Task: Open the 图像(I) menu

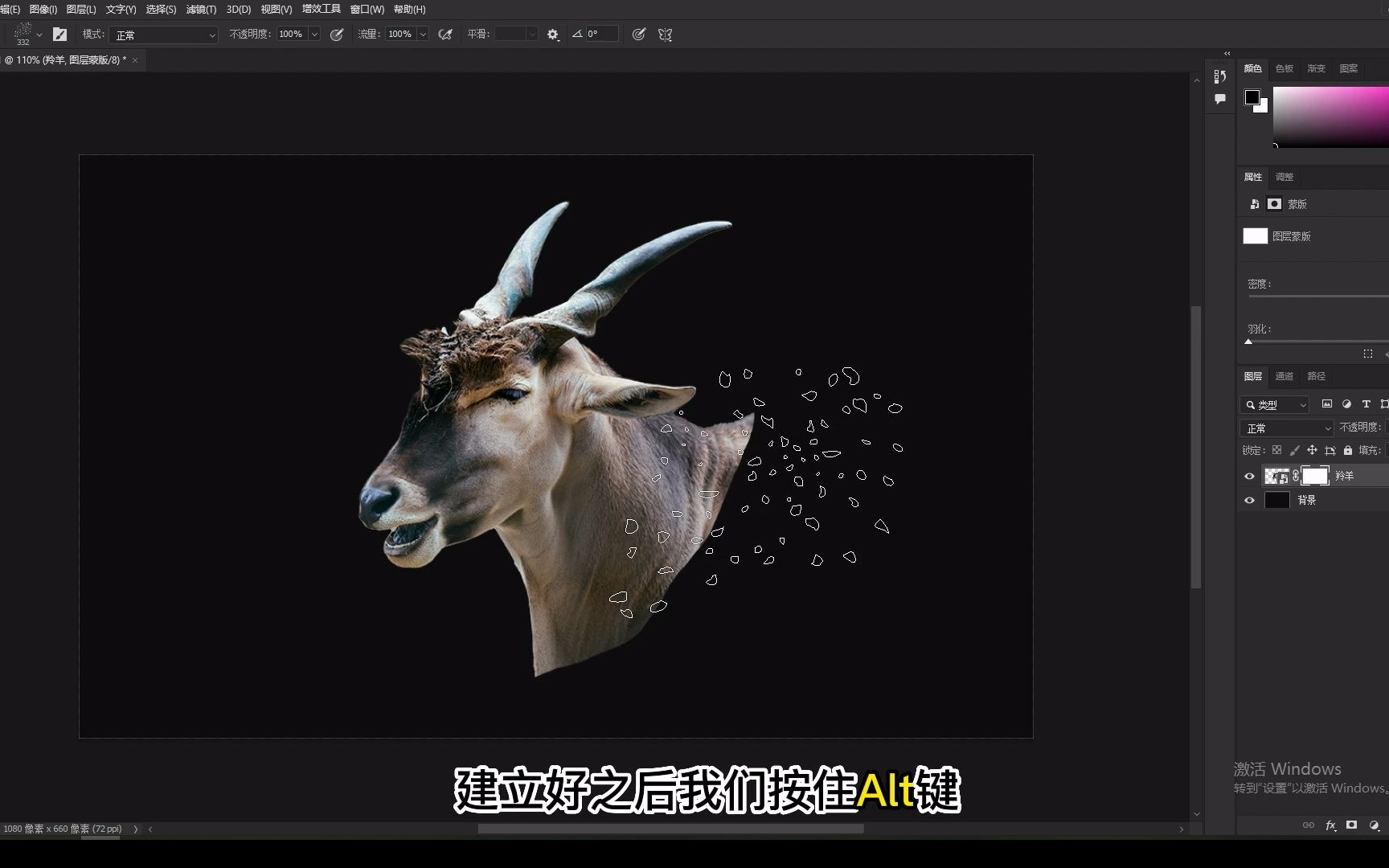Action: [43, 10]
